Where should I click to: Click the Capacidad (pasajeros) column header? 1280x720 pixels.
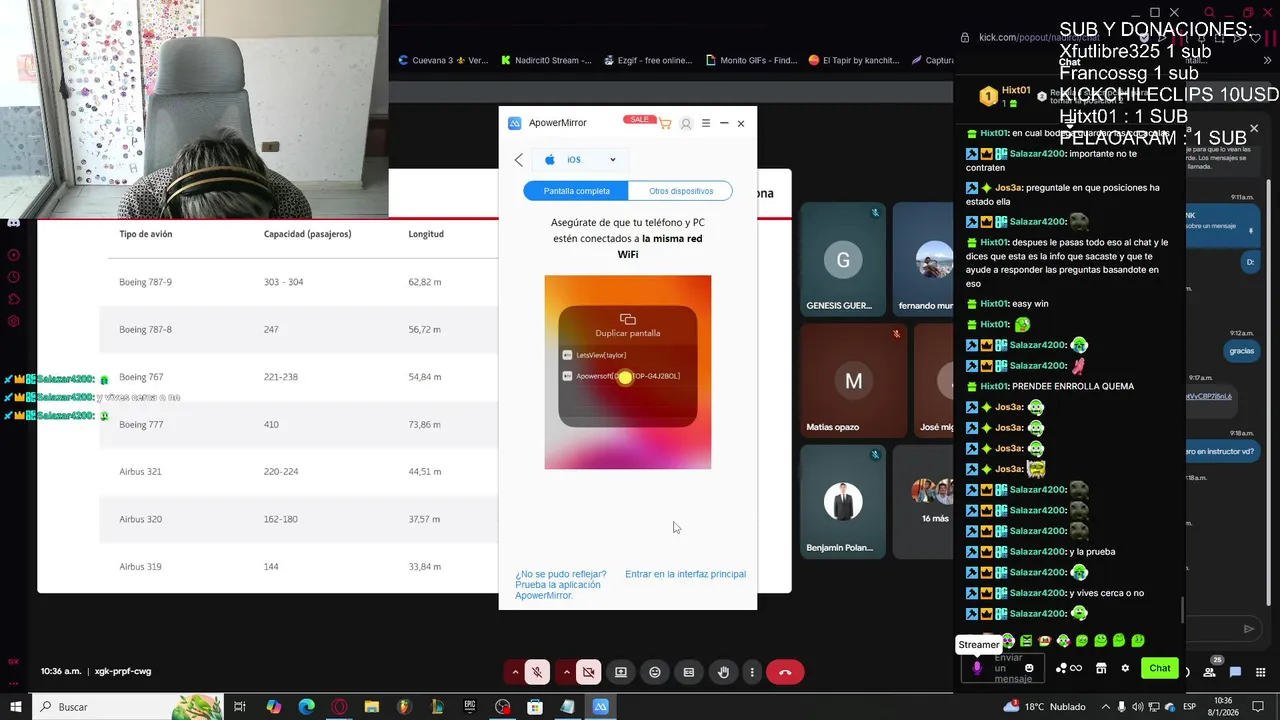(x=307, y=234)
